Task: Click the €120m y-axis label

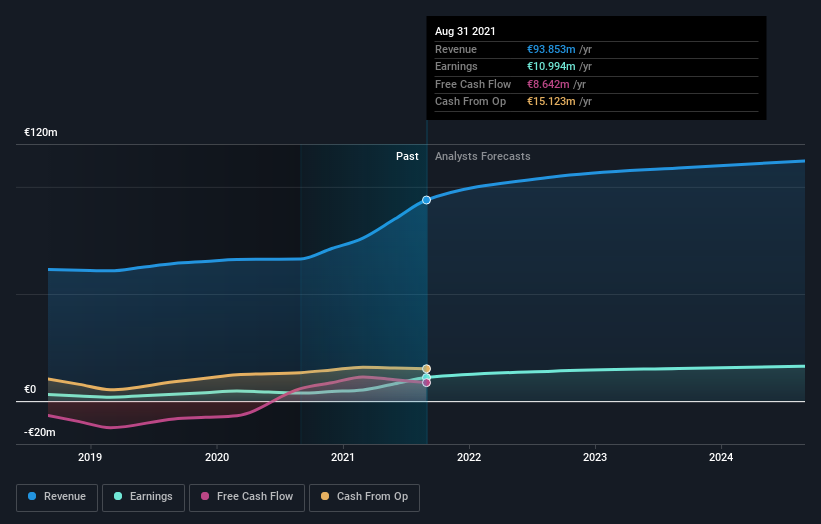Action: click(x=40, y=132)
